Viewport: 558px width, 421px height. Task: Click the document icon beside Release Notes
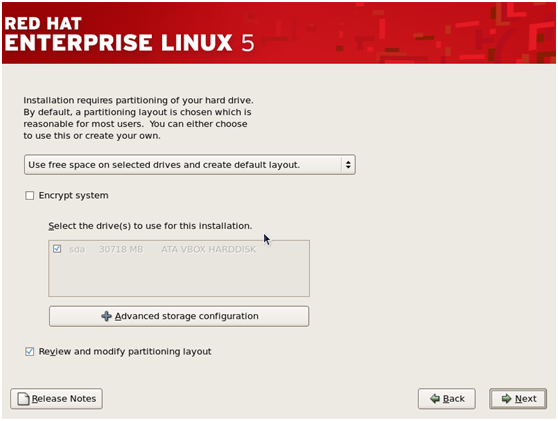click(23, 399)
